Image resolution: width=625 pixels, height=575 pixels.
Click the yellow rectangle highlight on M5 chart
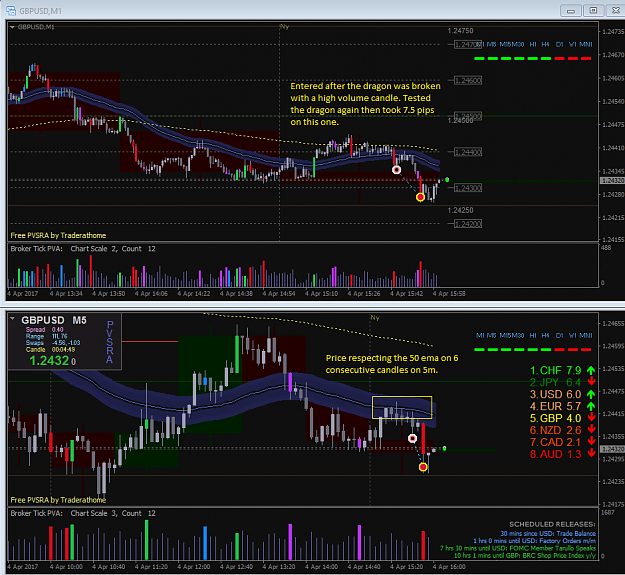[x=402, y=407]
